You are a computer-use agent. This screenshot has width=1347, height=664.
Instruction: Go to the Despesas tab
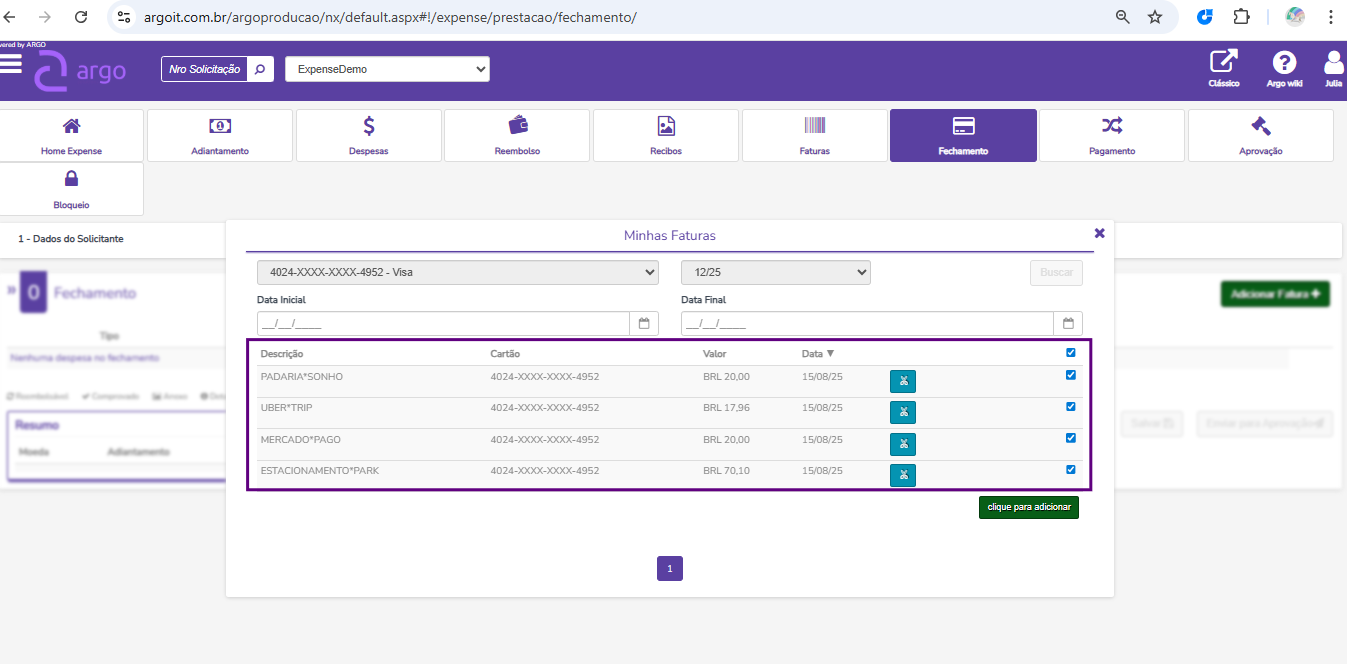(x=368, y=135)
